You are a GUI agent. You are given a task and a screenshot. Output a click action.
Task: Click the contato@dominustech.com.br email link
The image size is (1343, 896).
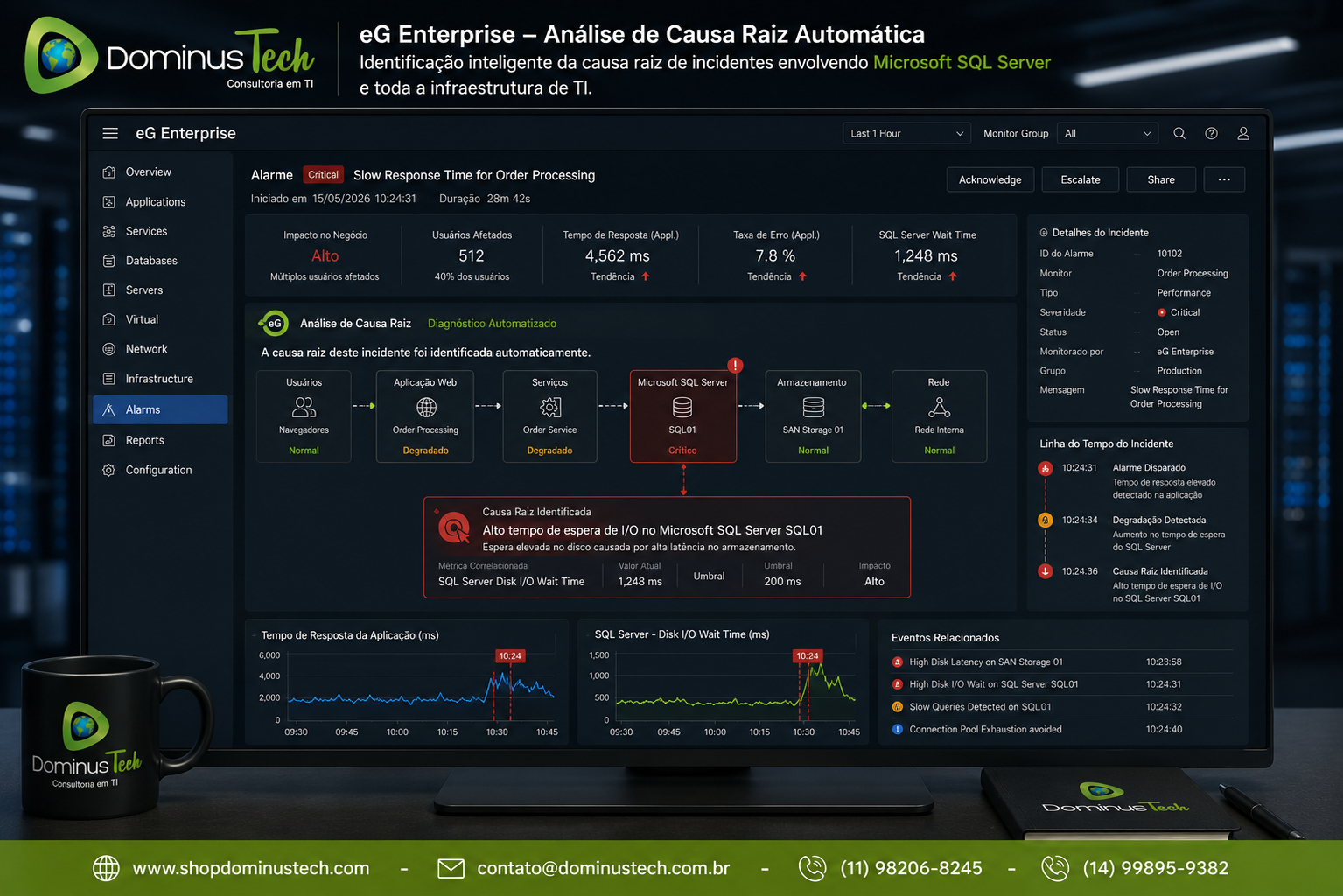604,868
